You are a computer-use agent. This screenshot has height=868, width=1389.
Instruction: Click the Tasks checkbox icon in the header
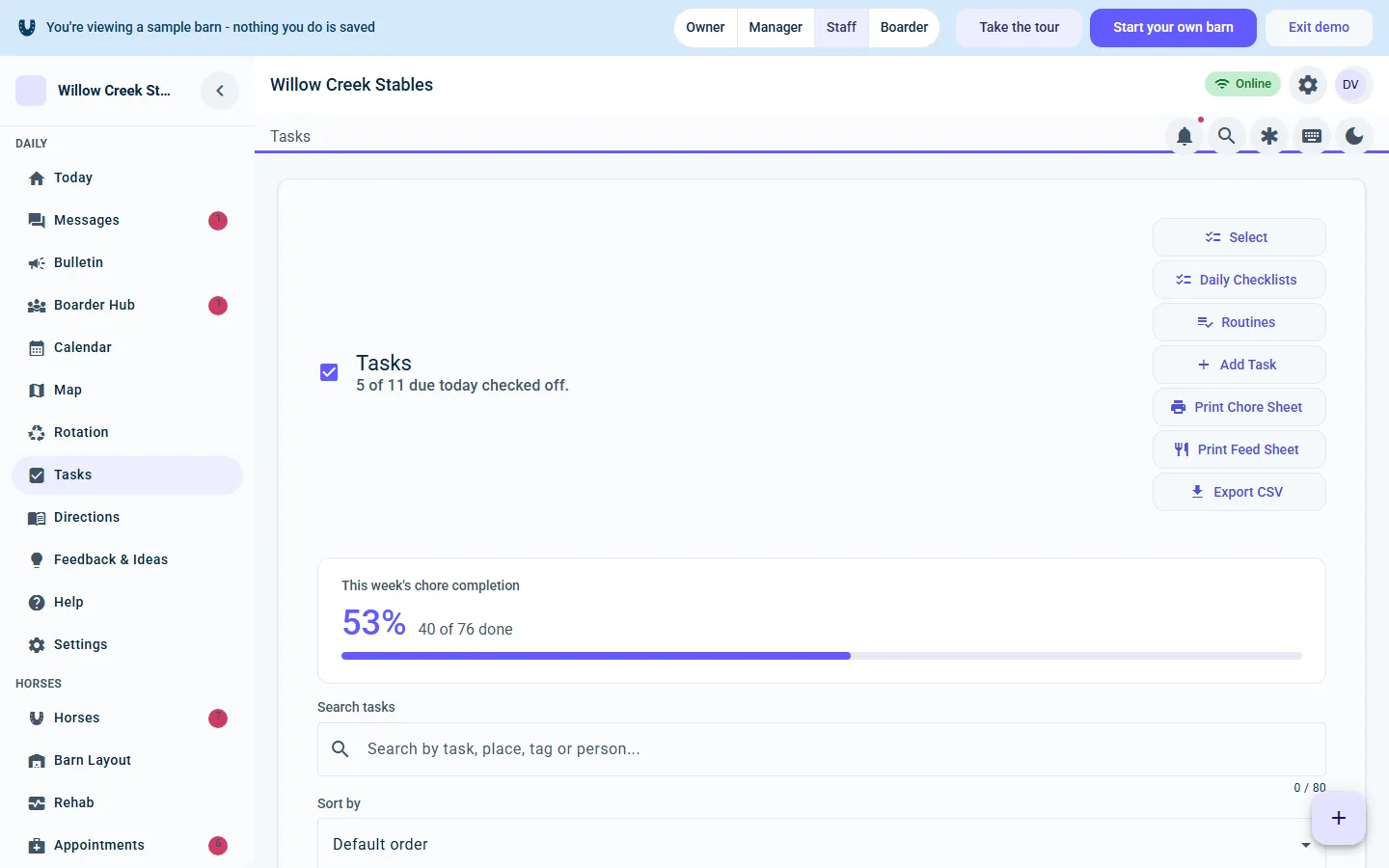click(329, 372)
